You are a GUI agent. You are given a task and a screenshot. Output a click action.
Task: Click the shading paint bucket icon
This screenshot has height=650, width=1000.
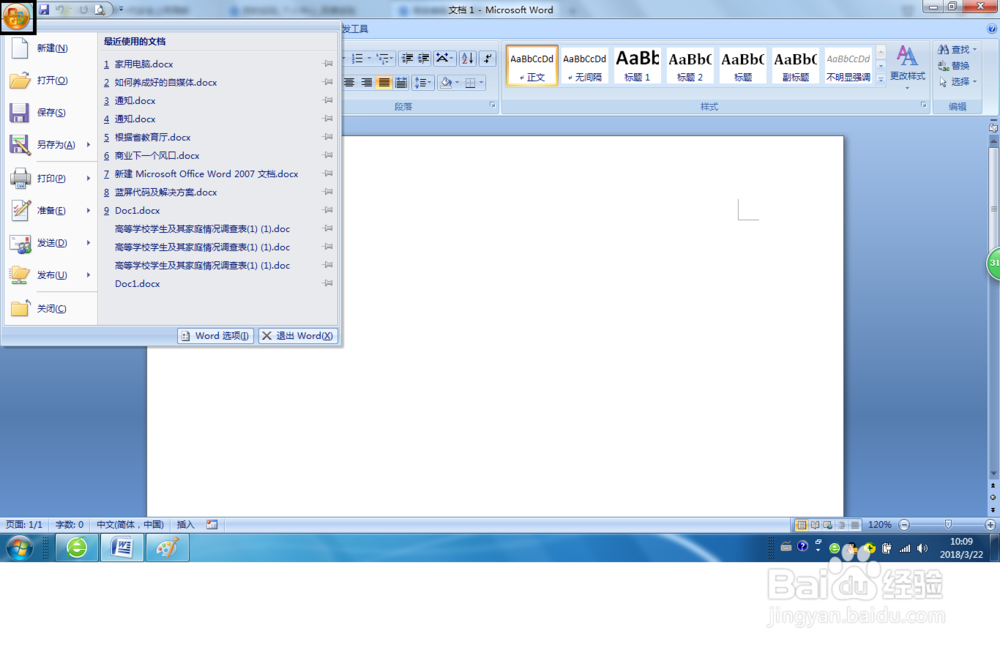tap(446, 83)
